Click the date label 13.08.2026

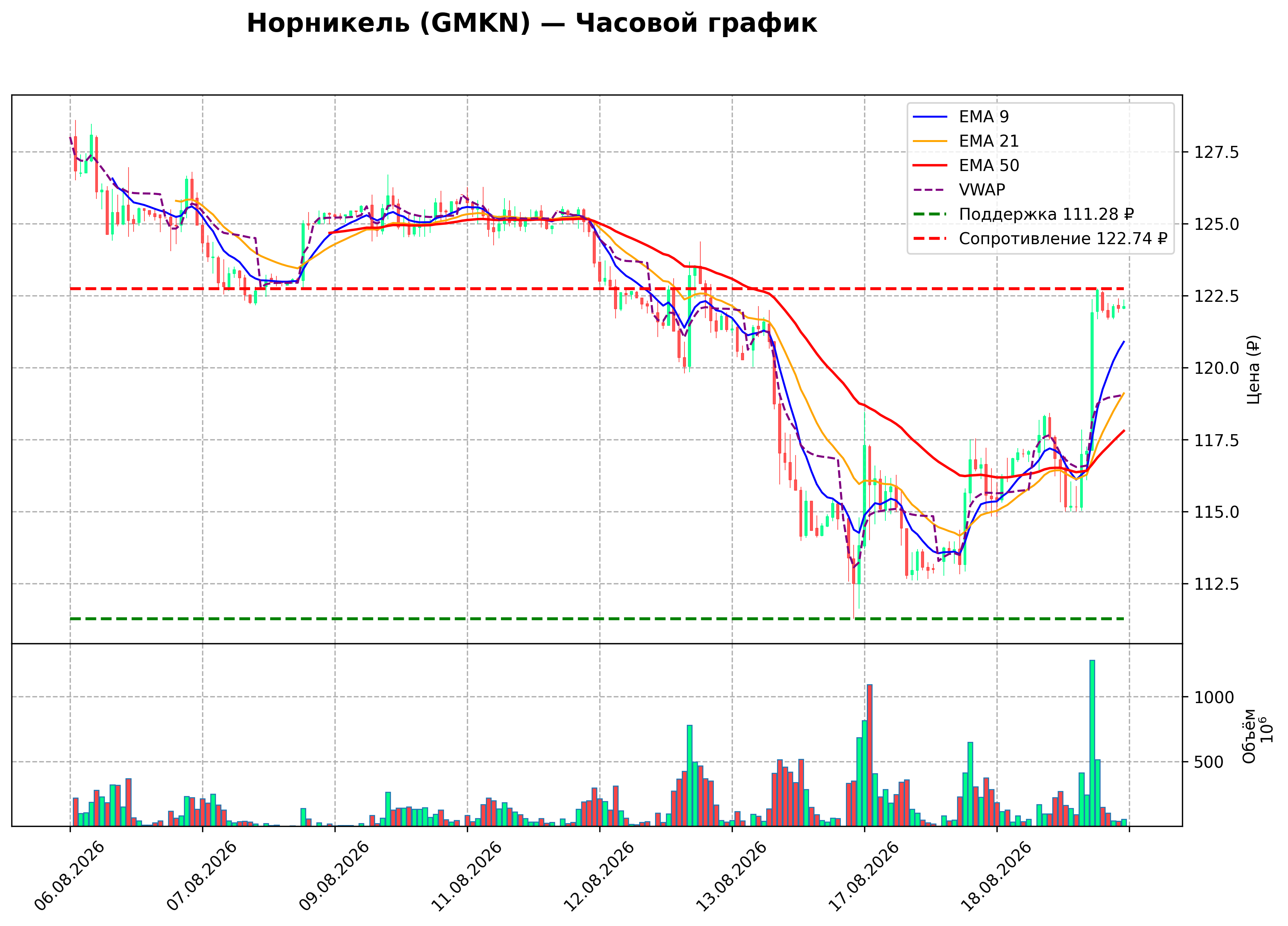[731, 876]
